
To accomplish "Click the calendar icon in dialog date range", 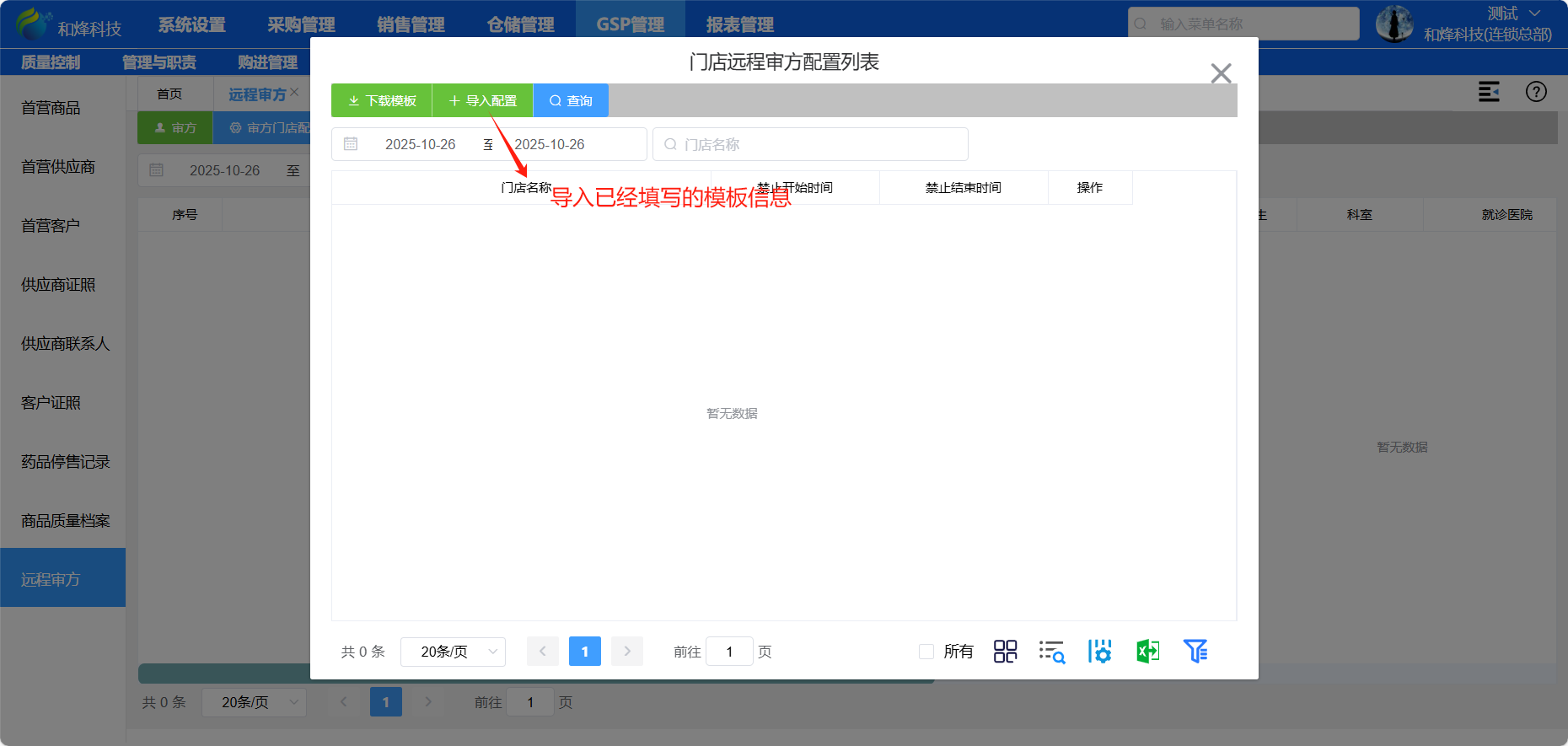I will 351,144.
